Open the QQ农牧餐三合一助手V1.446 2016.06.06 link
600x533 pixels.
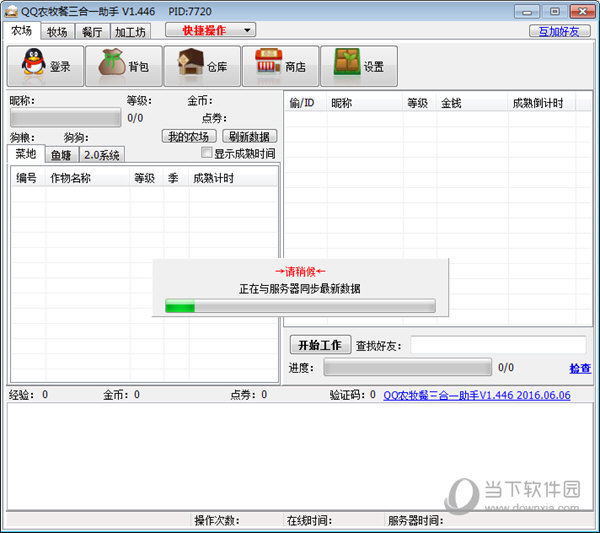pyautogui.click(x=477, y=395)
